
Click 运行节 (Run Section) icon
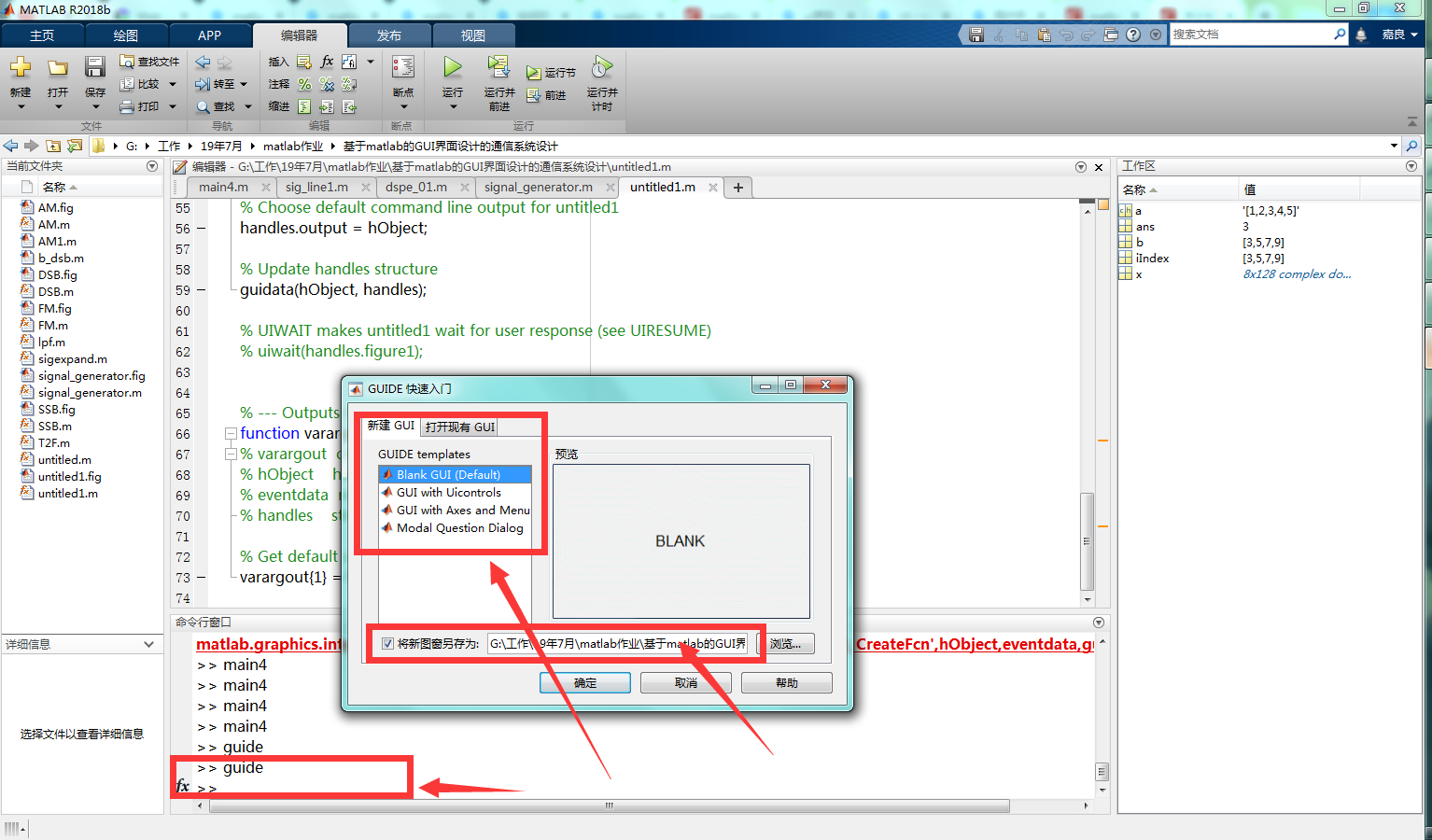click(533, 73)
